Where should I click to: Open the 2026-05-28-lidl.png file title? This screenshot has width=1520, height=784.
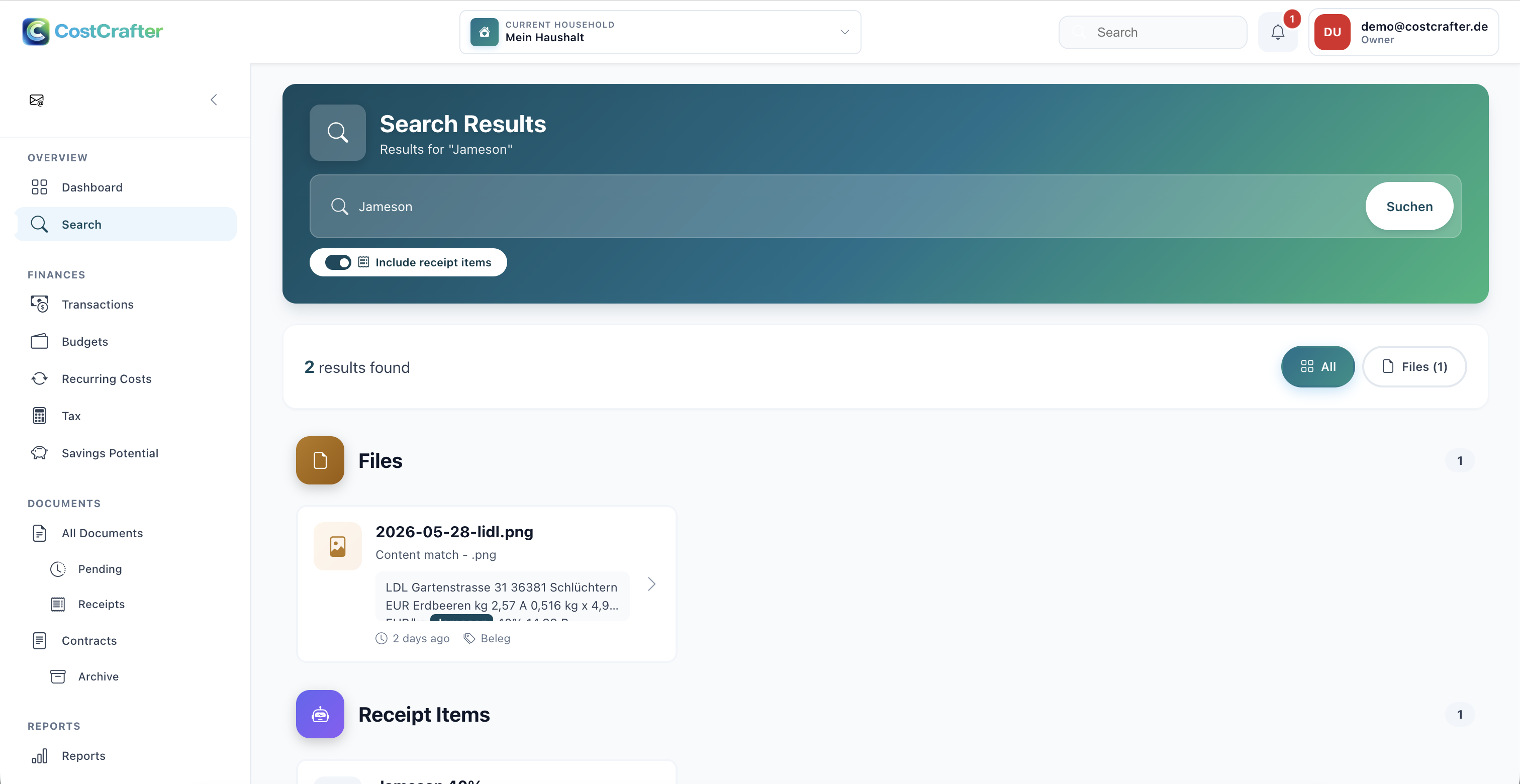[x=454, y=532]
